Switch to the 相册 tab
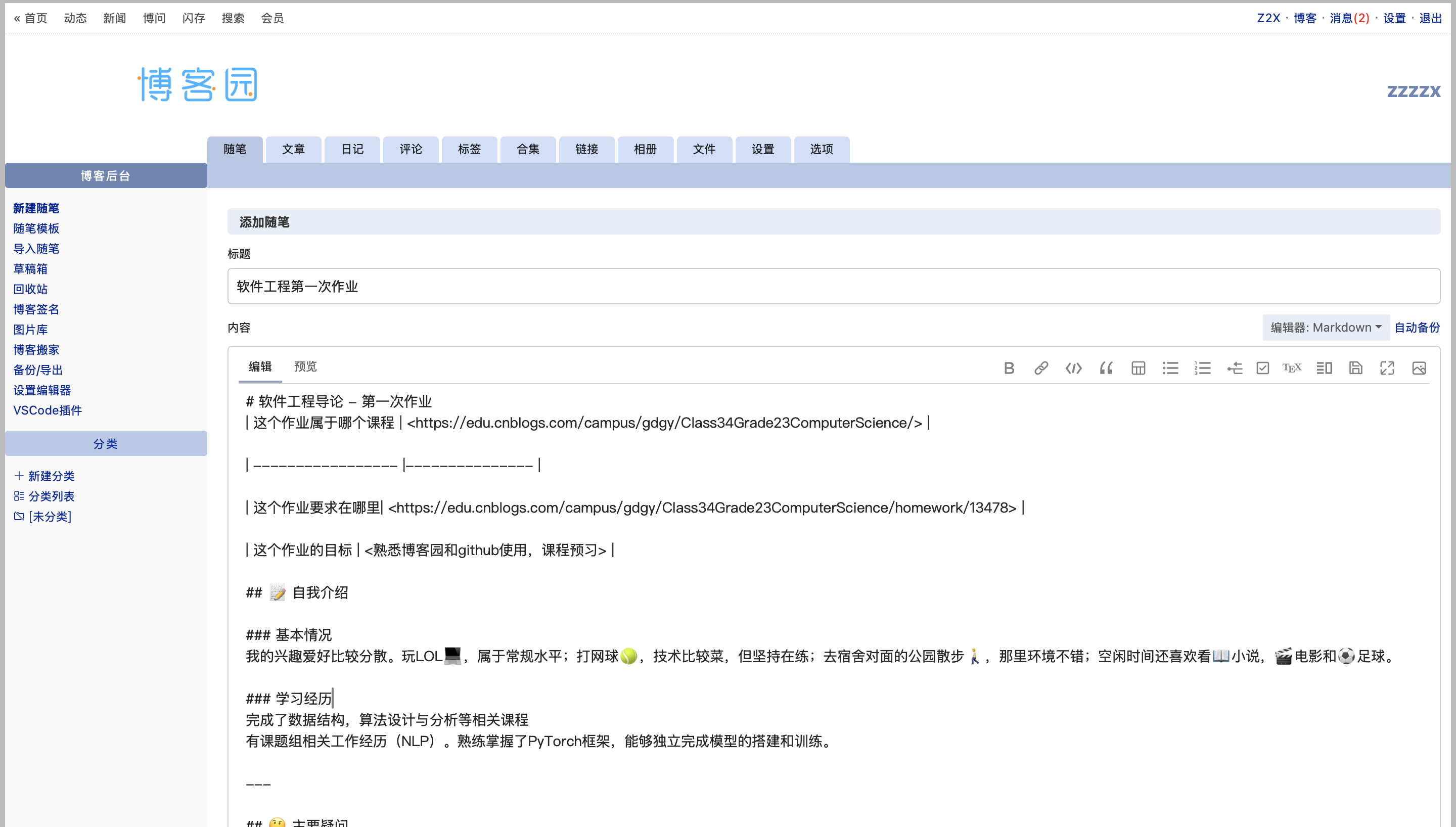This screenshot has height=827, width=1456. pos(645,149)
